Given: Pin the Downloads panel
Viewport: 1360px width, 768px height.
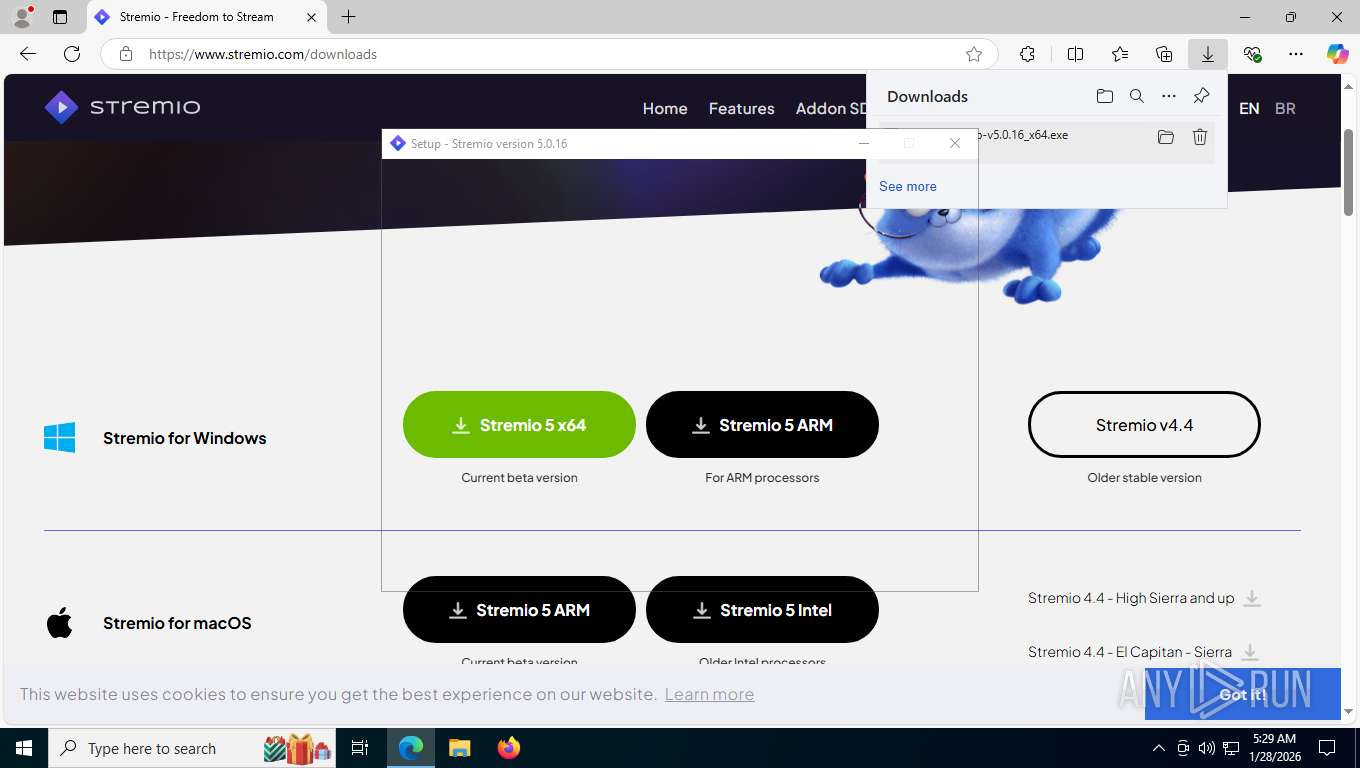Looking at the screenshot, I should coord(1201,96).
